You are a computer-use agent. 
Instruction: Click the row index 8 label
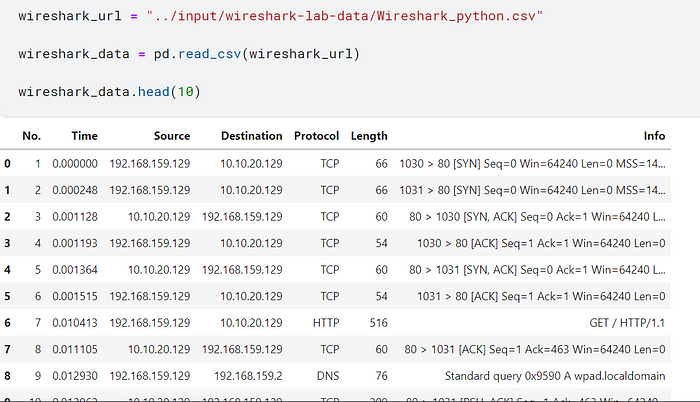(7, 376)
